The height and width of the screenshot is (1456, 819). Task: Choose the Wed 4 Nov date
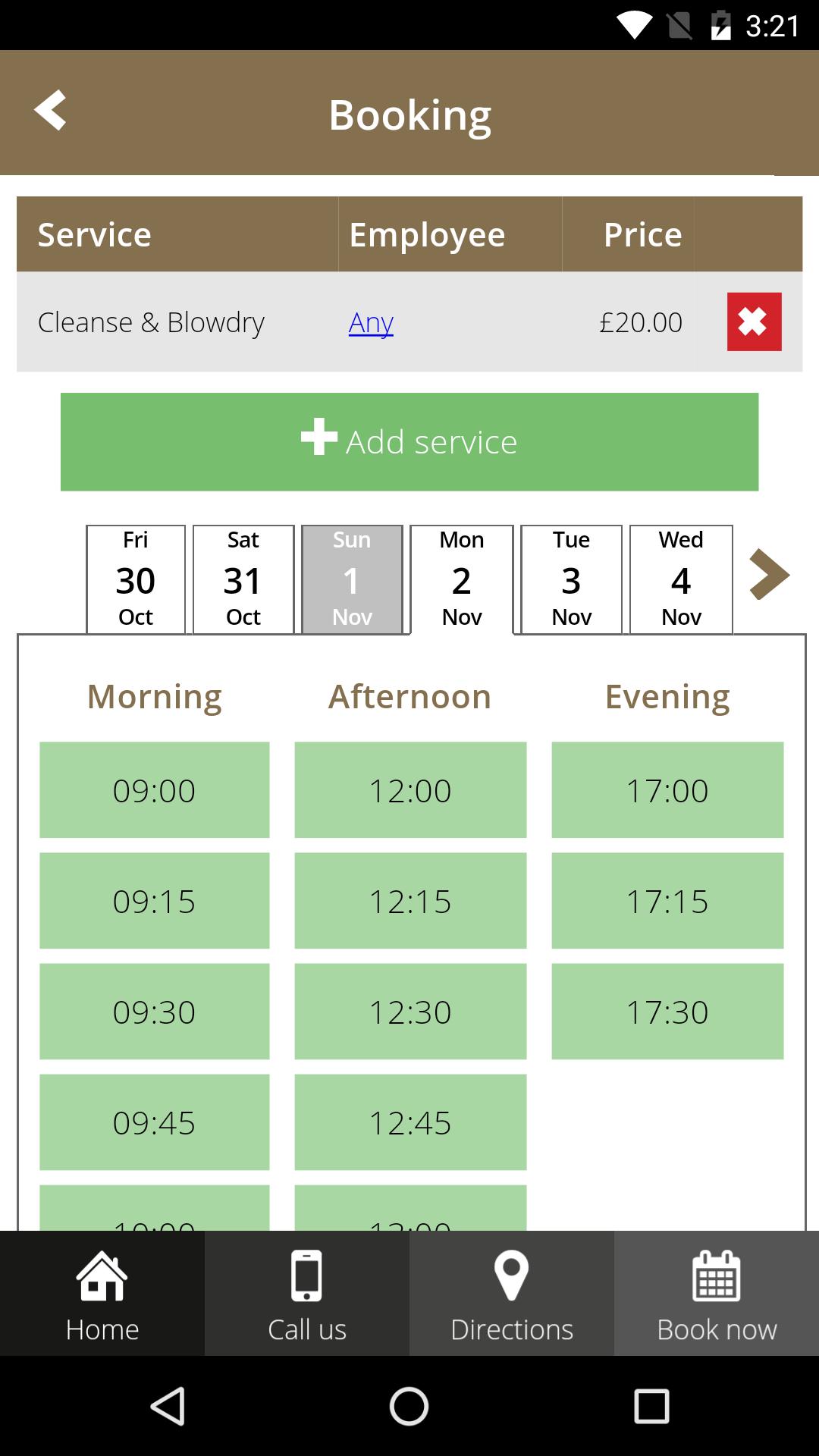tap(681, 579)
